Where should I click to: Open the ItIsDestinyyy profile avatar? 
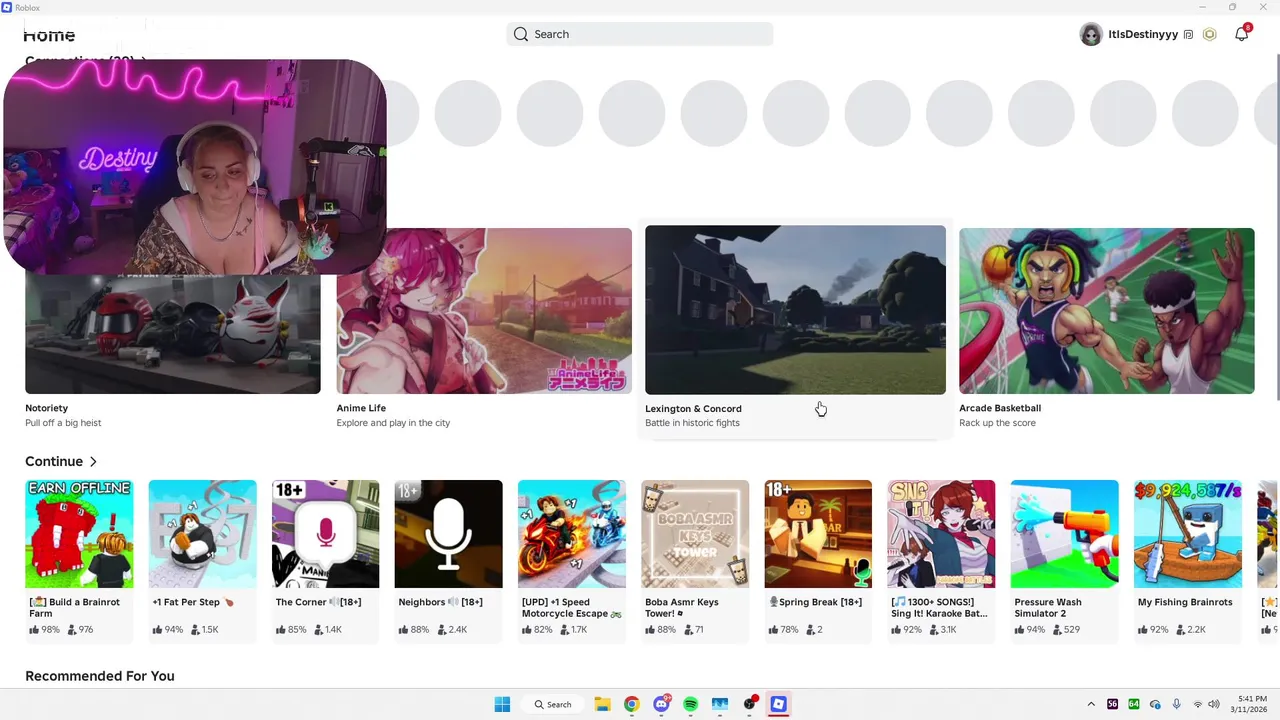pos(1091,34)
